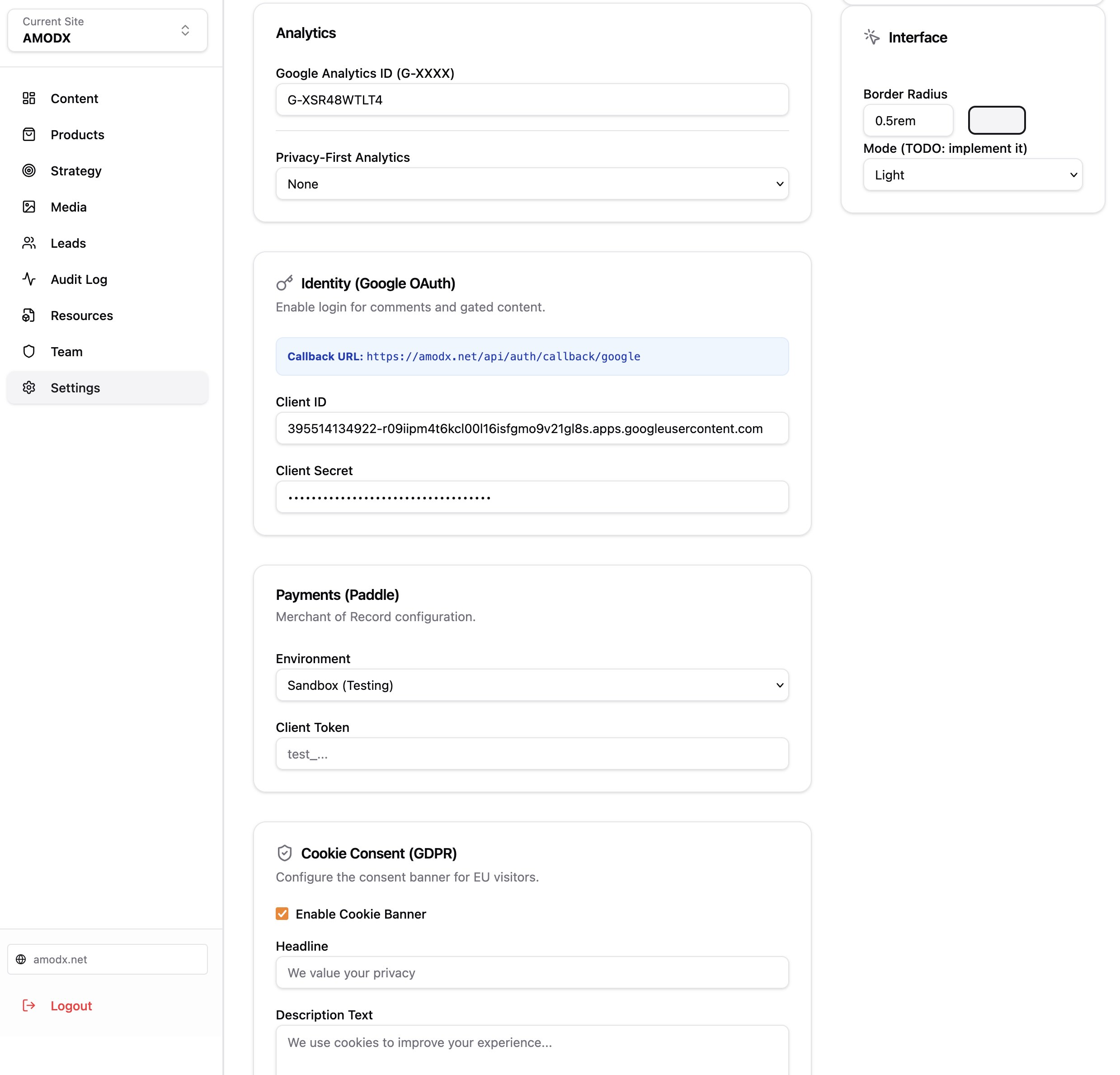The width and height of the screenshot is (1120, 1075).
Task: Select the Leads people icon
Action: [29, 243]
